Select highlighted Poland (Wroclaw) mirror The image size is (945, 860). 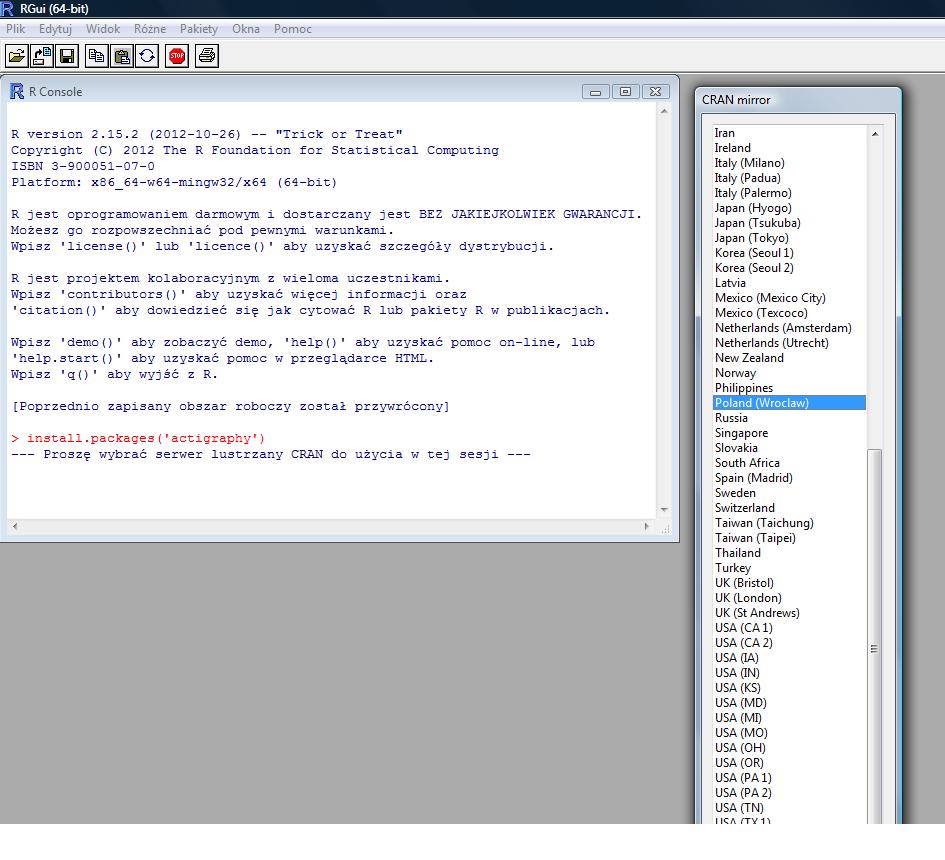789,403
